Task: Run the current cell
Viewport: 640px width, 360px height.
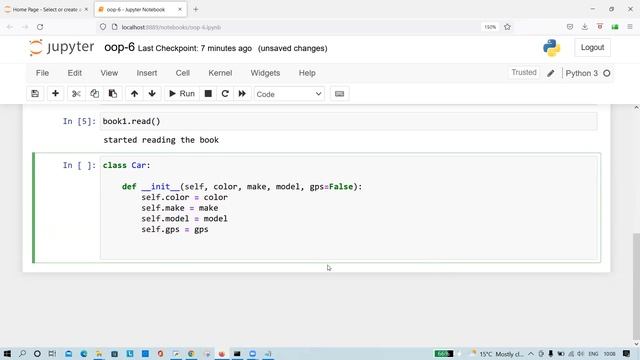Action: point(182,94)
